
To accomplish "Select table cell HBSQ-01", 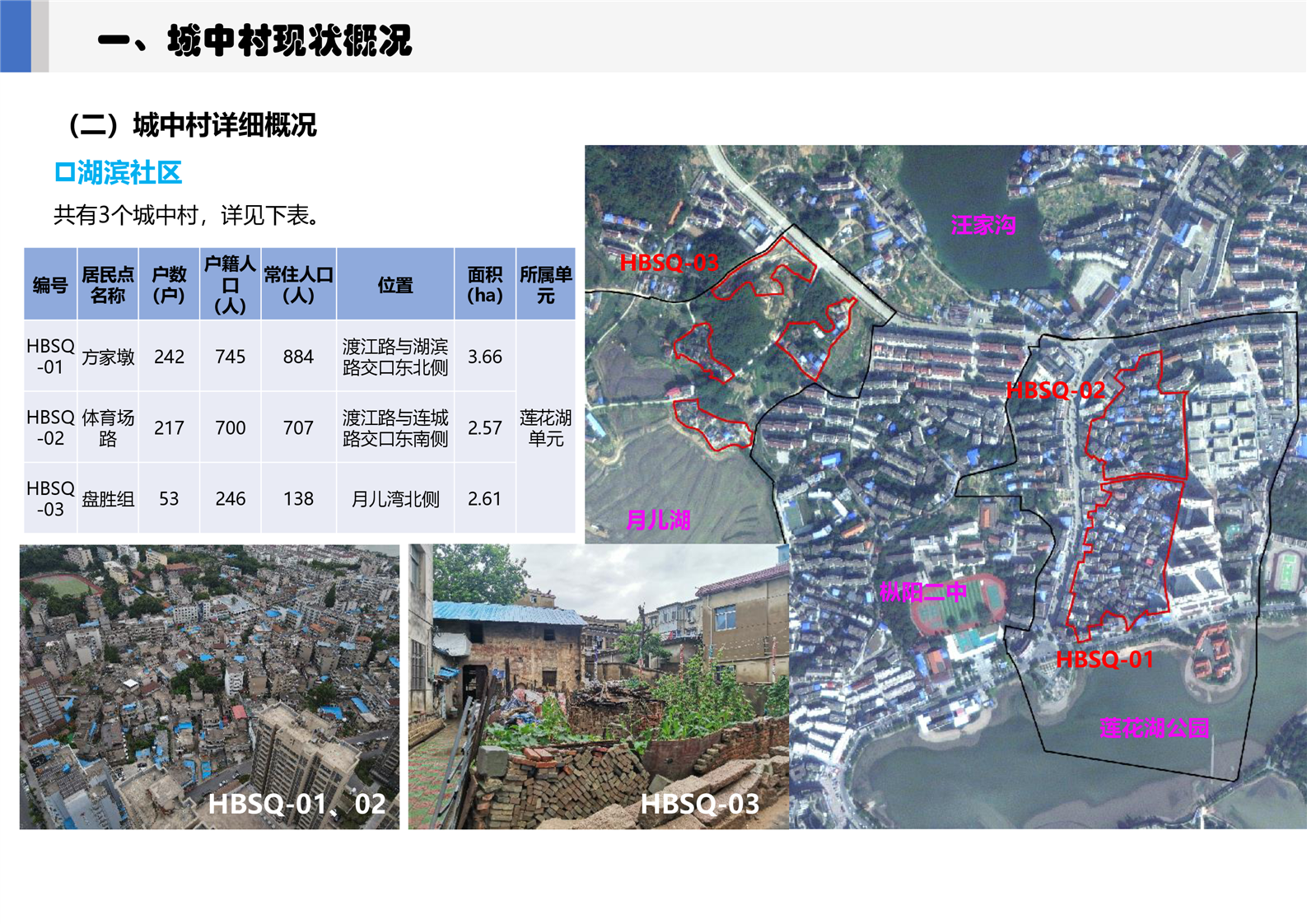I will pyautogui.click(x=50, y=356).
